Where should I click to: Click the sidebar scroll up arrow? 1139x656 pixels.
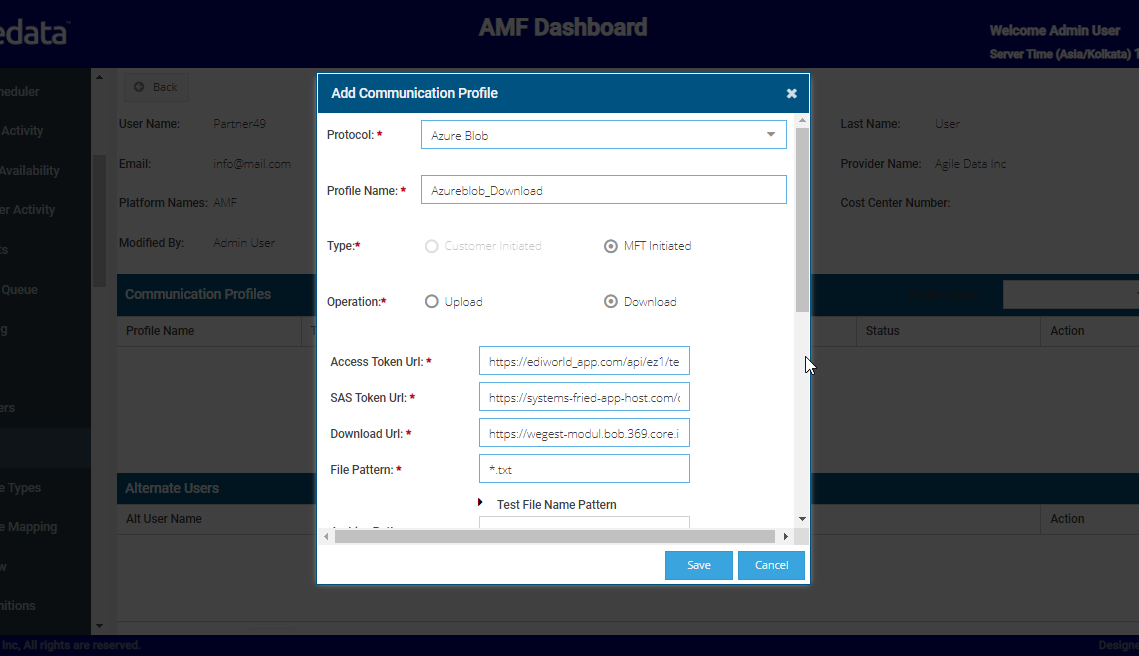point(98,77)
